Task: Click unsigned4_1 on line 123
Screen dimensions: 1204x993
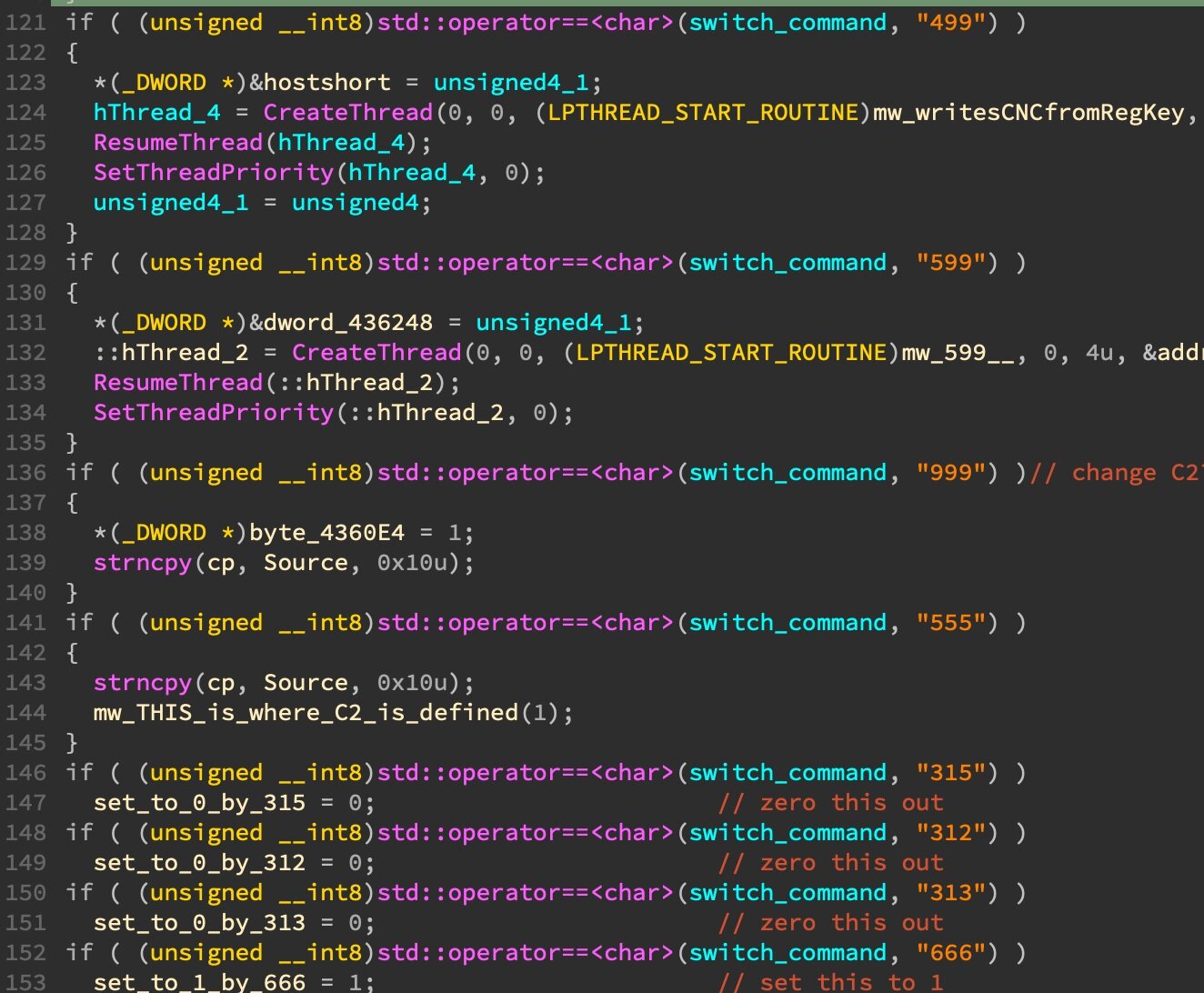Action: (511, 83)
